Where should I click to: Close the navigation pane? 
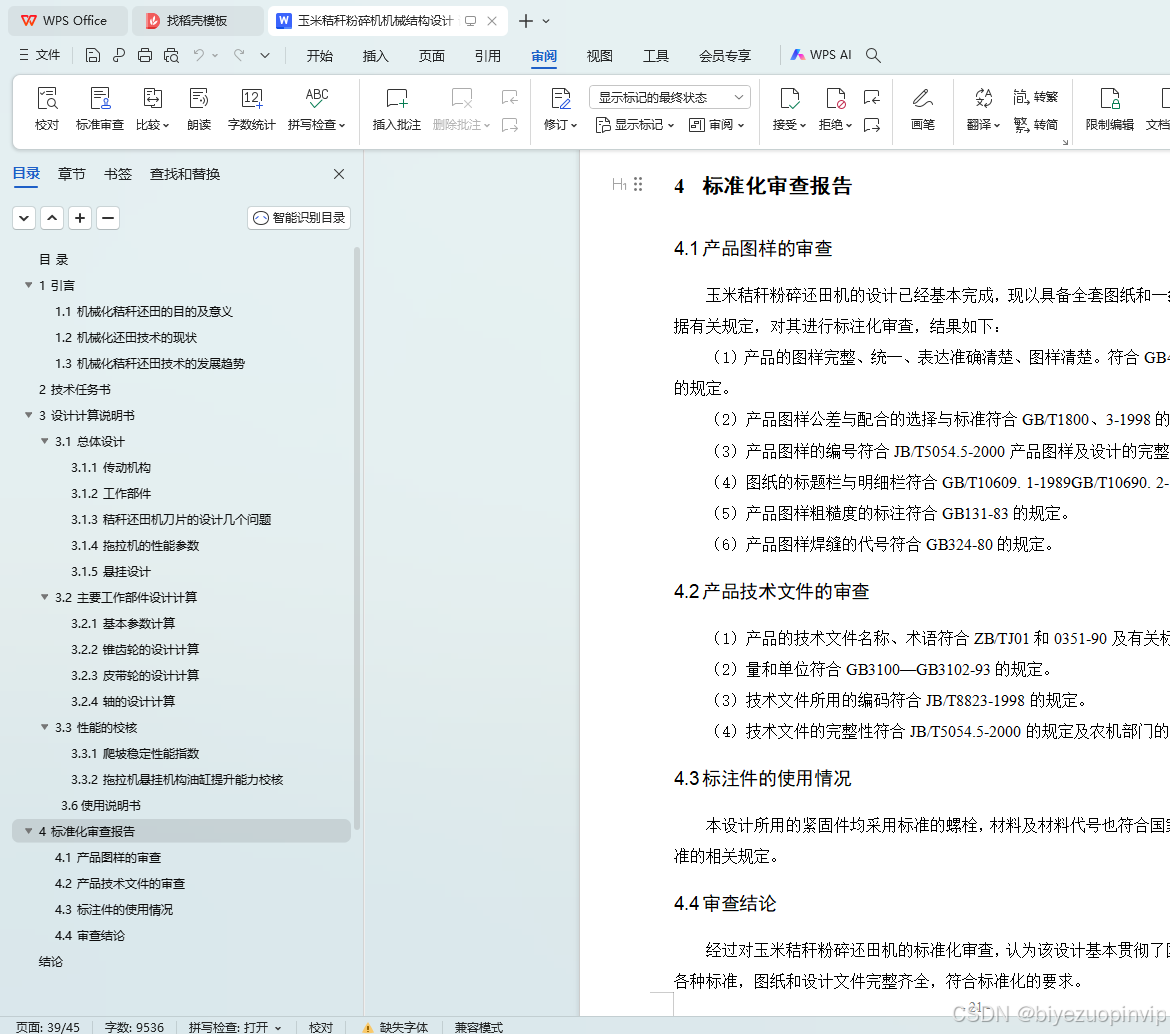pos(339,174)
